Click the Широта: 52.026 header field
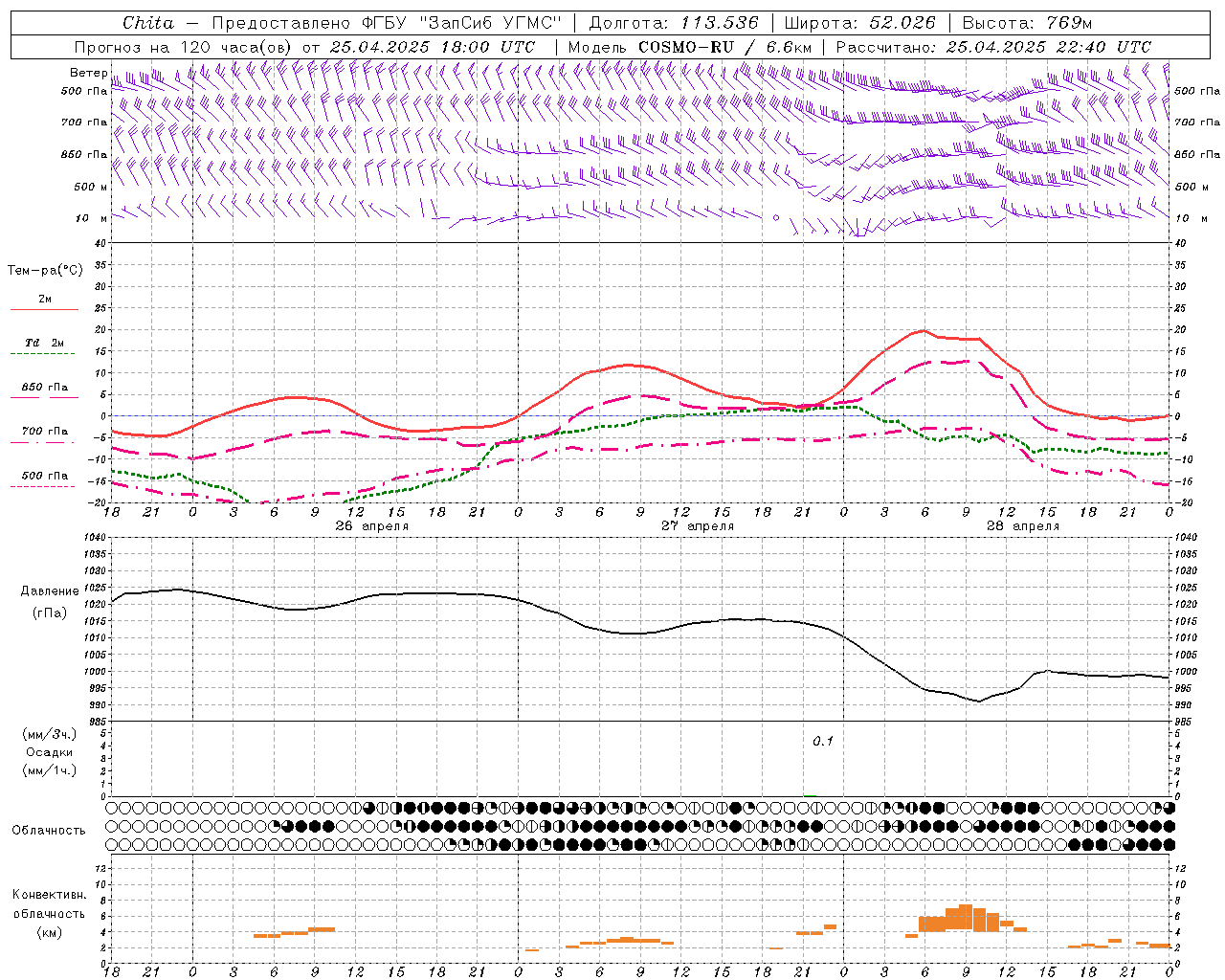The height and width of the screenshot is (980, 1225). coord(859,23)
